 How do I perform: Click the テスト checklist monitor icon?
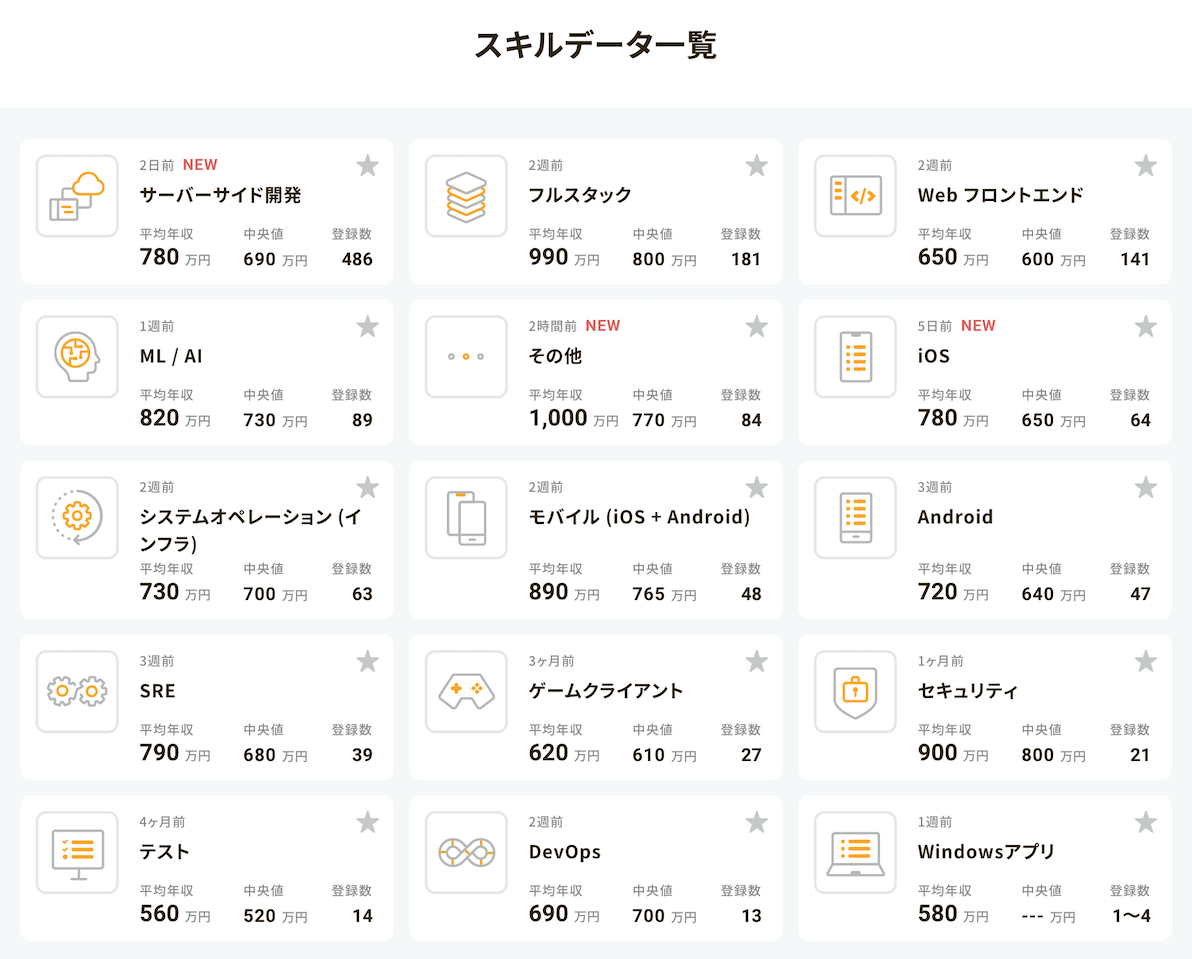click(x=77, y=853)
